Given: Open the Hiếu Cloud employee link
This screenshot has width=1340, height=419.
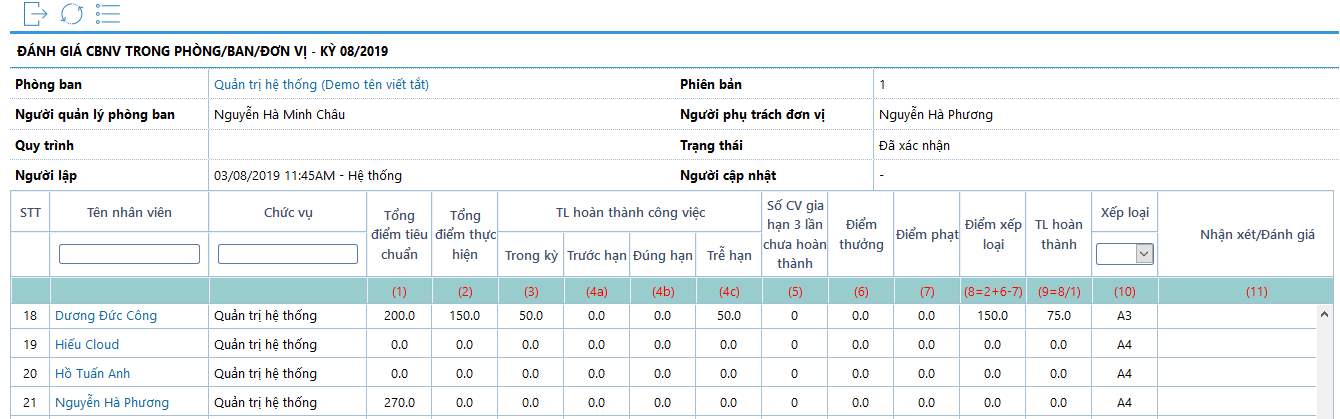Looking at the screenshot, I should [87, 345].
